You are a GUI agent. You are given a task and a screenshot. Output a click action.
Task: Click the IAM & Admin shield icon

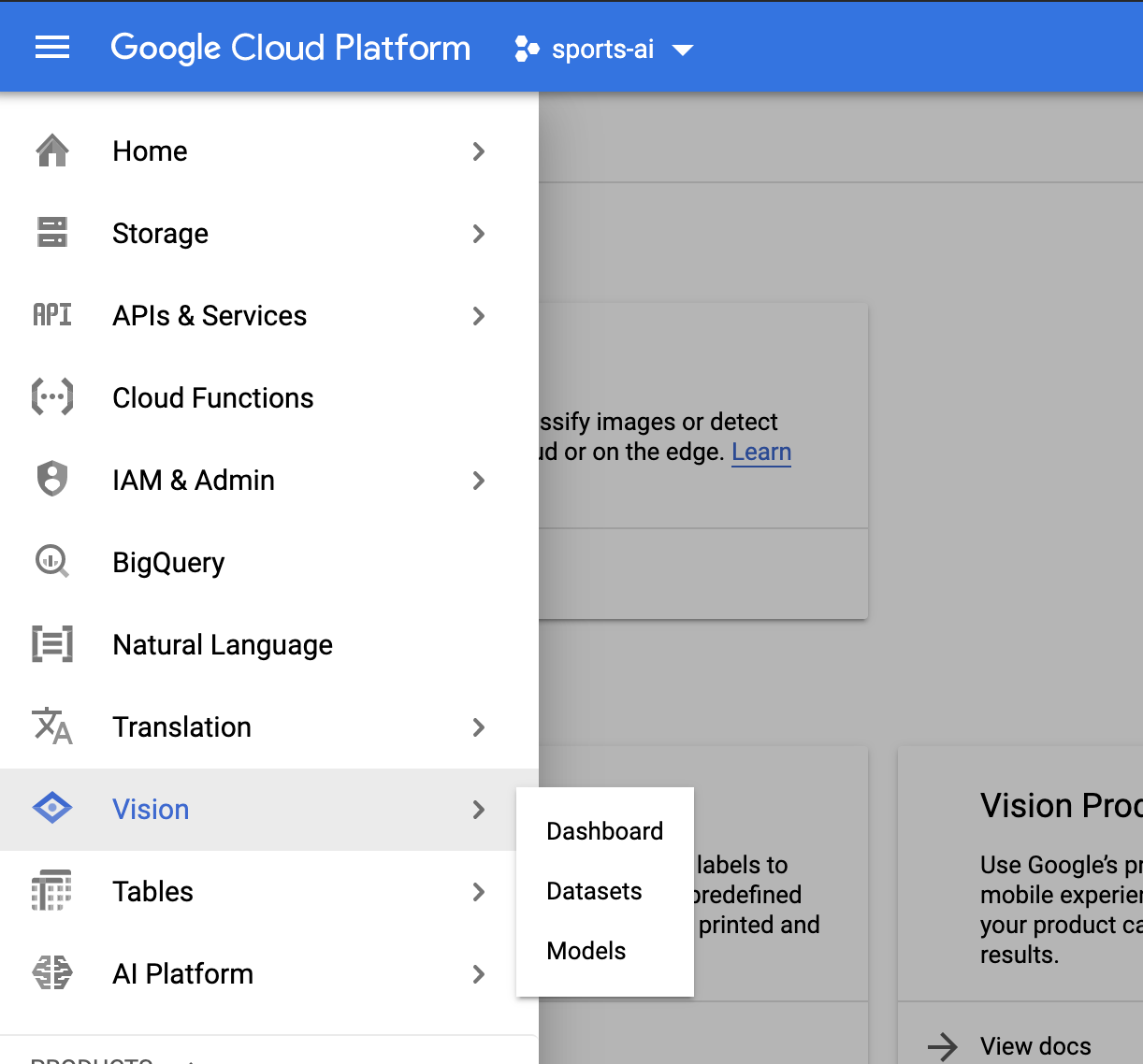click(x=52, y=480)
